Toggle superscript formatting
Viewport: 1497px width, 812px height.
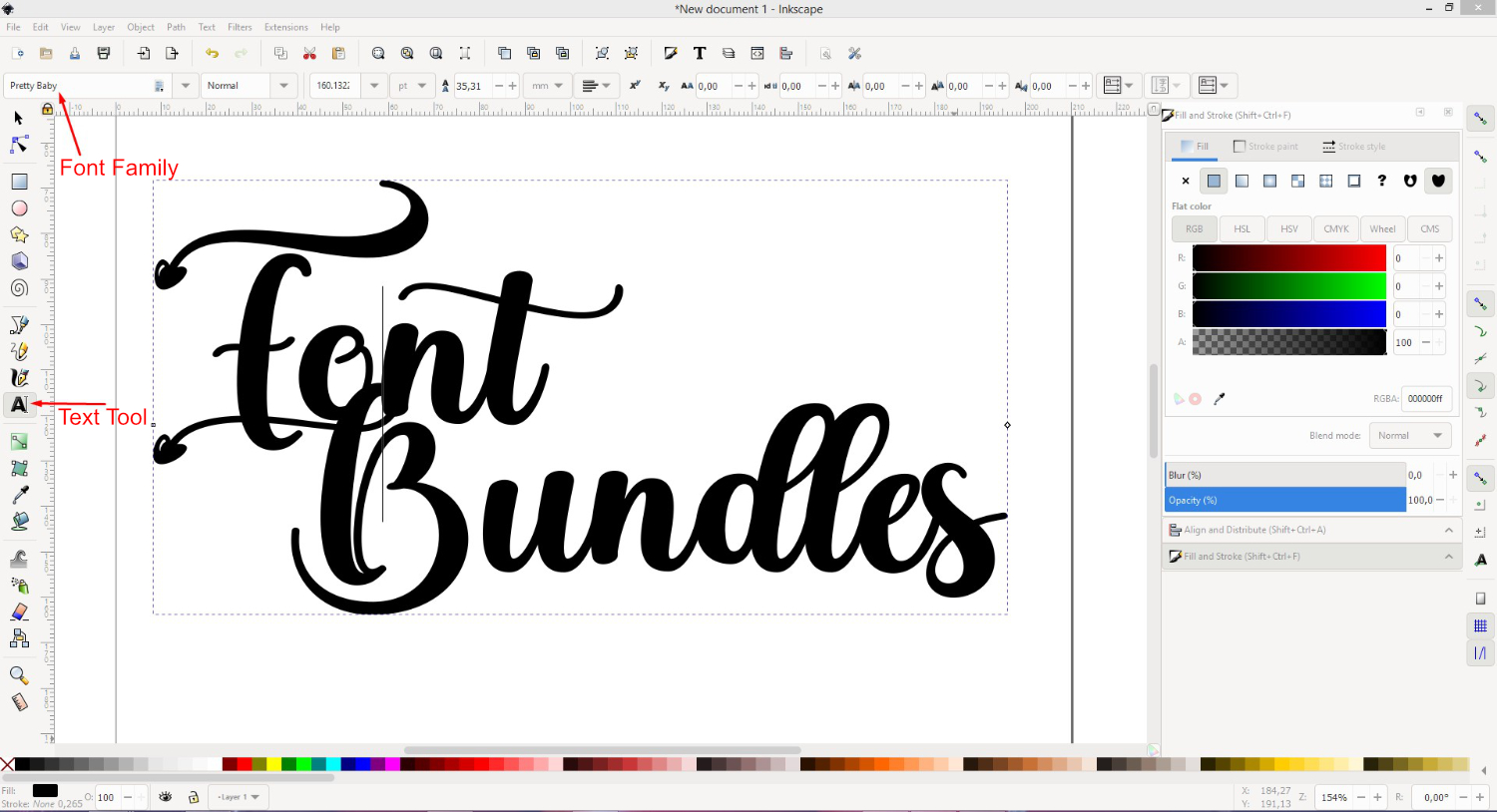[x=635, y=86]
